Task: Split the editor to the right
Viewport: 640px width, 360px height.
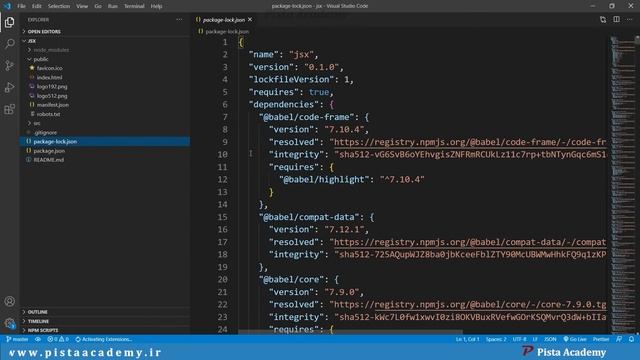Action: point(616,20)
